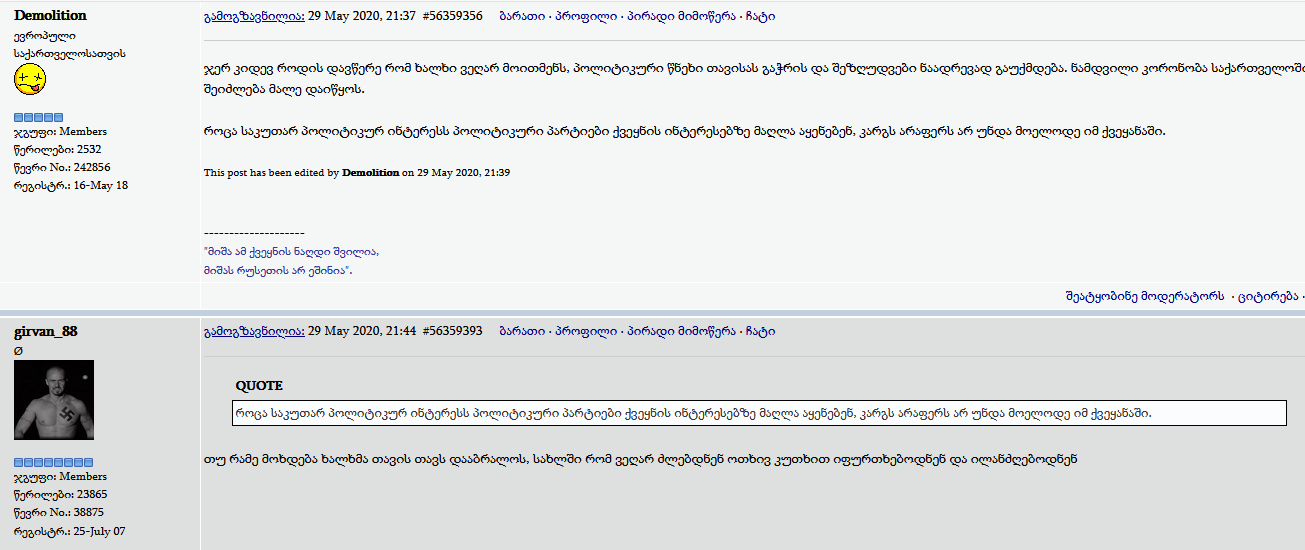Click girvan_88's reply text starting 'თუ რამე მოხდება'

coord(640,460)
